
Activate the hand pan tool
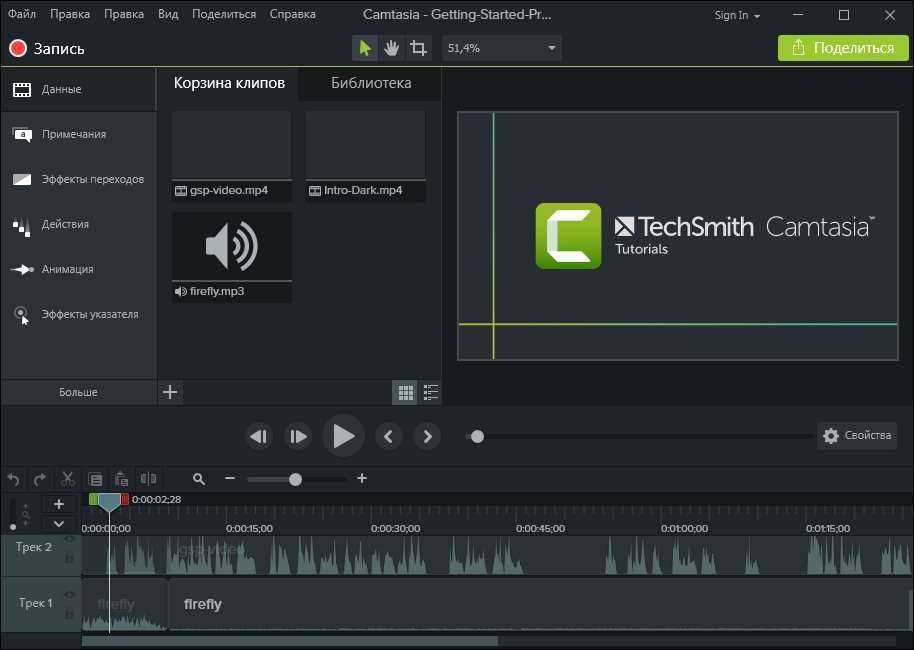(392, 48)
